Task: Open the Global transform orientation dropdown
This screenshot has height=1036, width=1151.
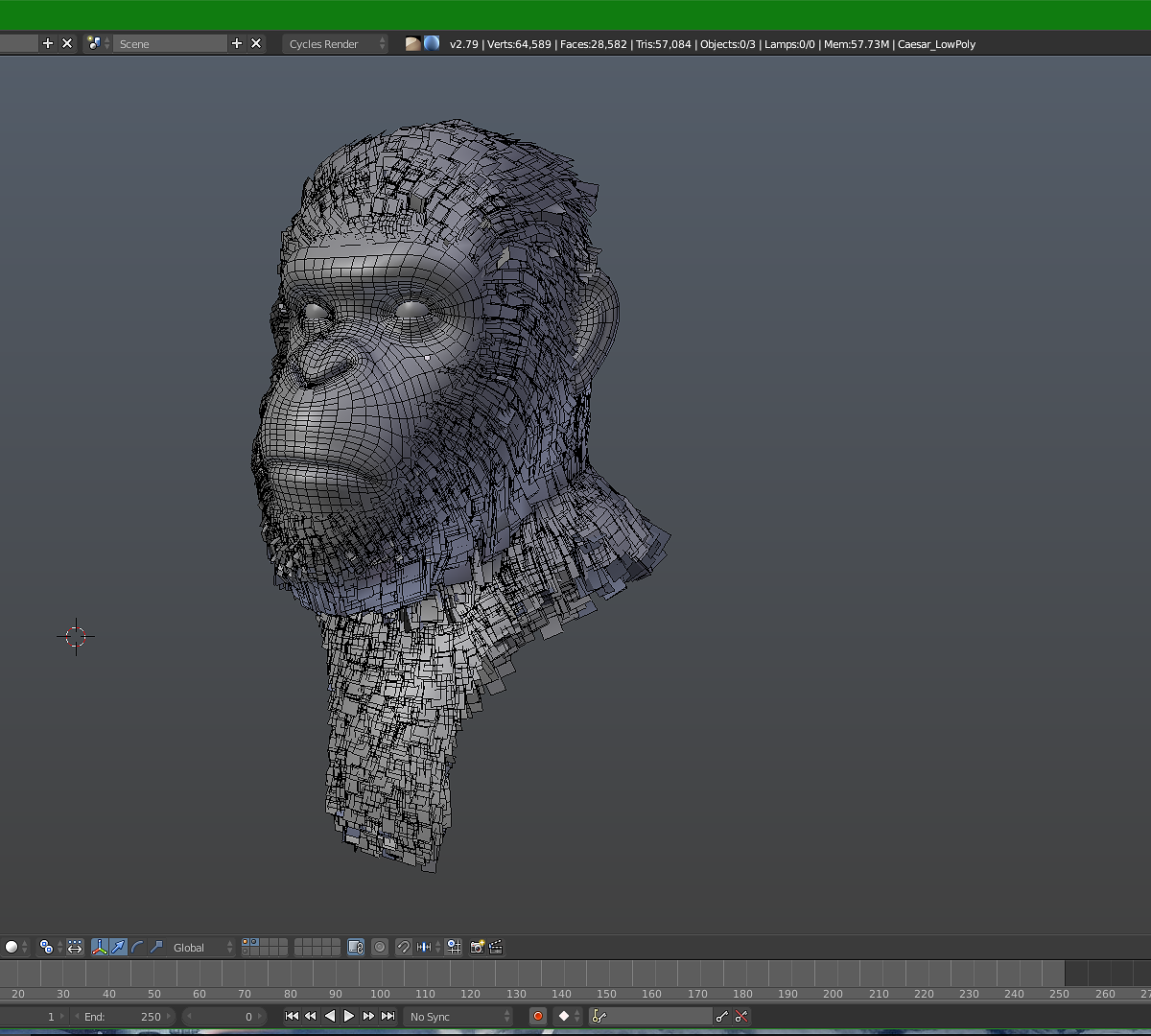Action: point(201,947)
